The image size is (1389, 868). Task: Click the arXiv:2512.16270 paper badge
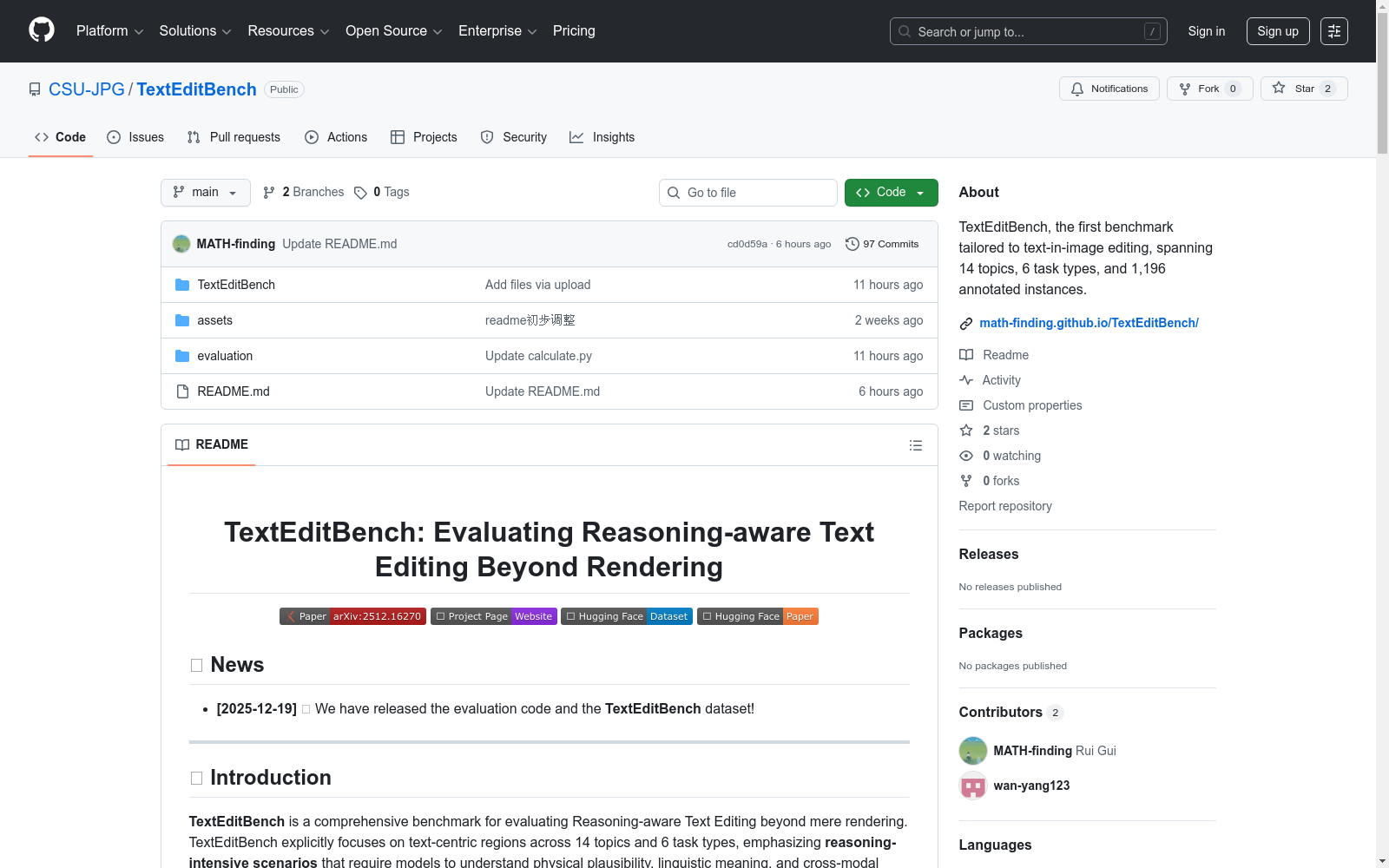click(352, 616)
